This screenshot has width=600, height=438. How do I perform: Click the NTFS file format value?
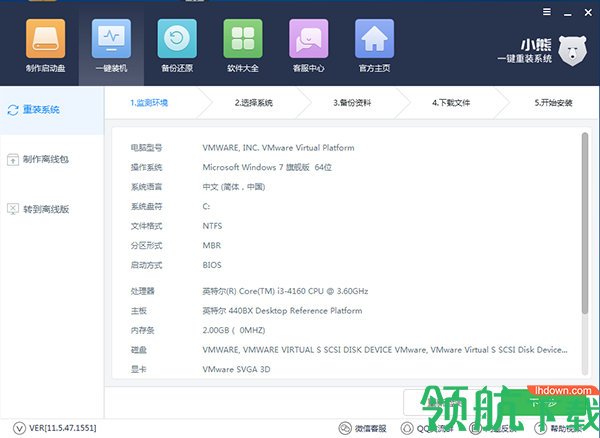212,226
